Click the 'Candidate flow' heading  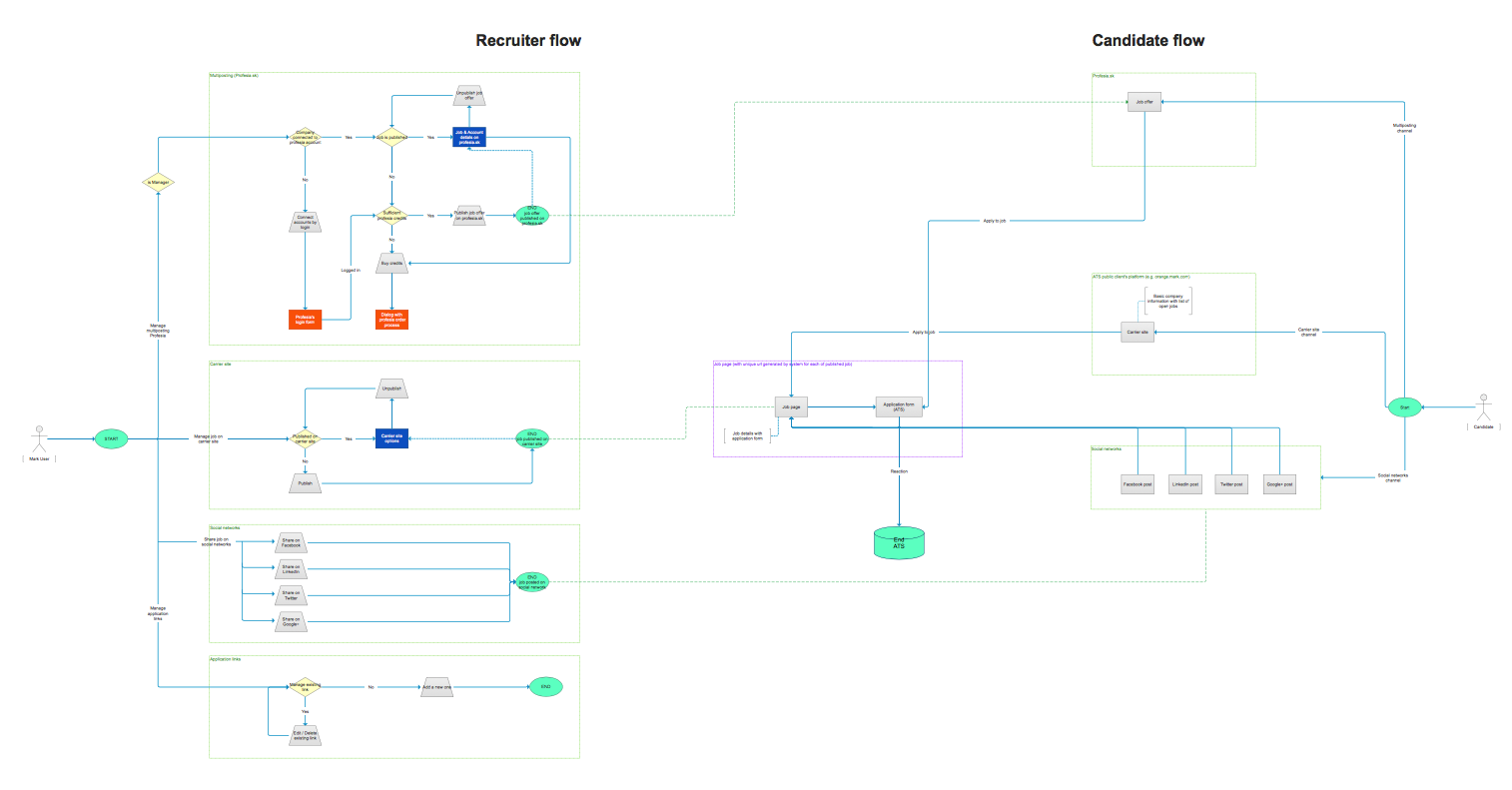[x=1148, y=41]
